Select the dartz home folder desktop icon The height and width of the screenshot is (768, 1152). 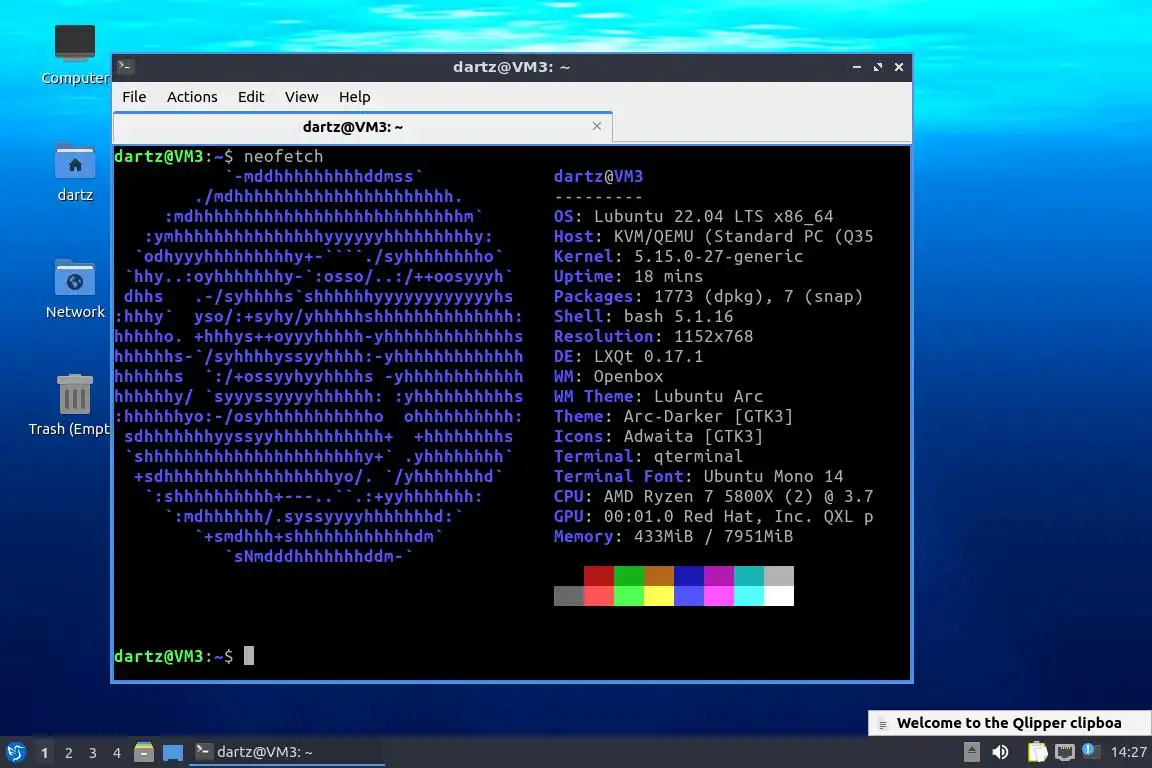pos(75,173)
